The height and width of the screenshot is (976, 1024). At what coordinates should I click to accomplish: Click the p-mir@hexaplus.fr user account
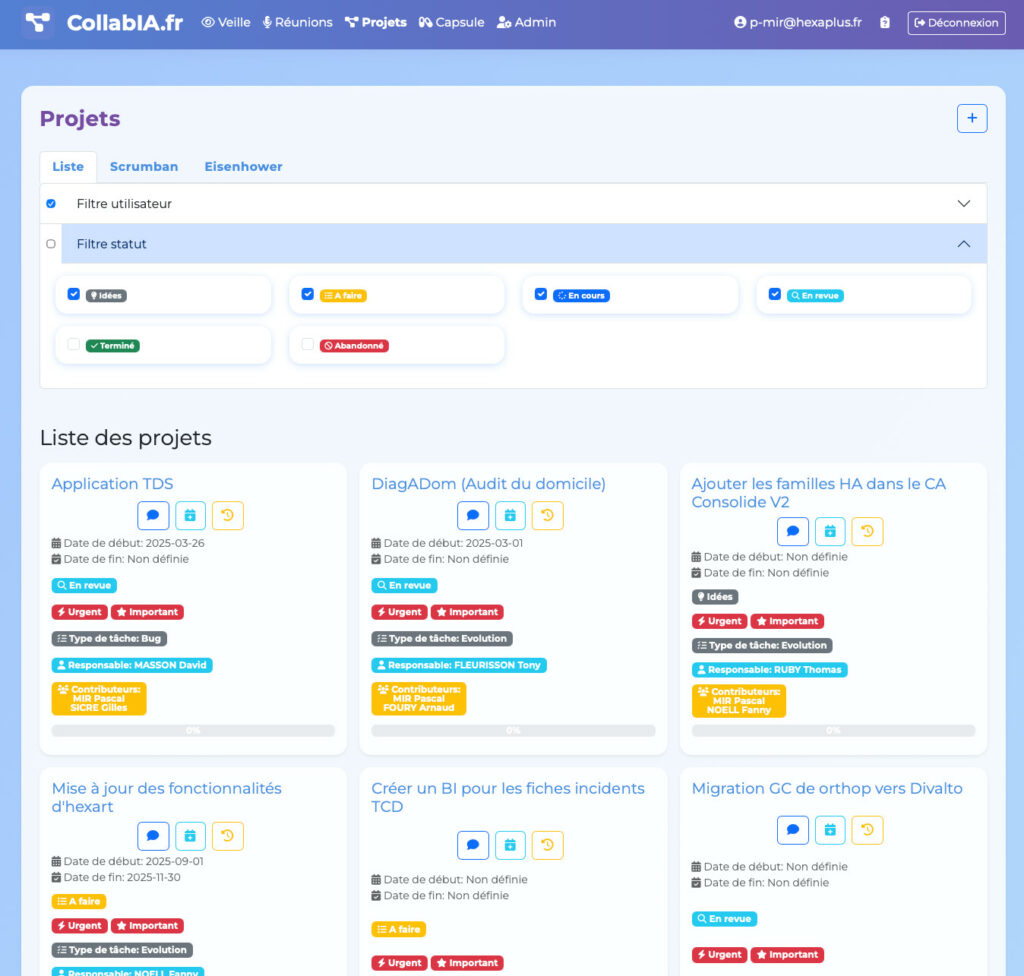tap(797, 22)
